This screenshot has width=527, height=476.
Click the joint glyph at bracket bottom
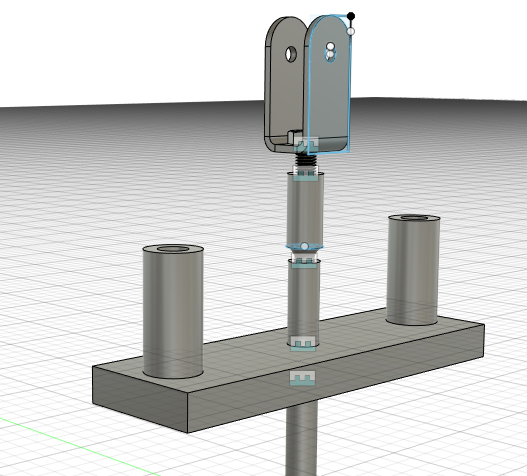[x=306, y=144]
